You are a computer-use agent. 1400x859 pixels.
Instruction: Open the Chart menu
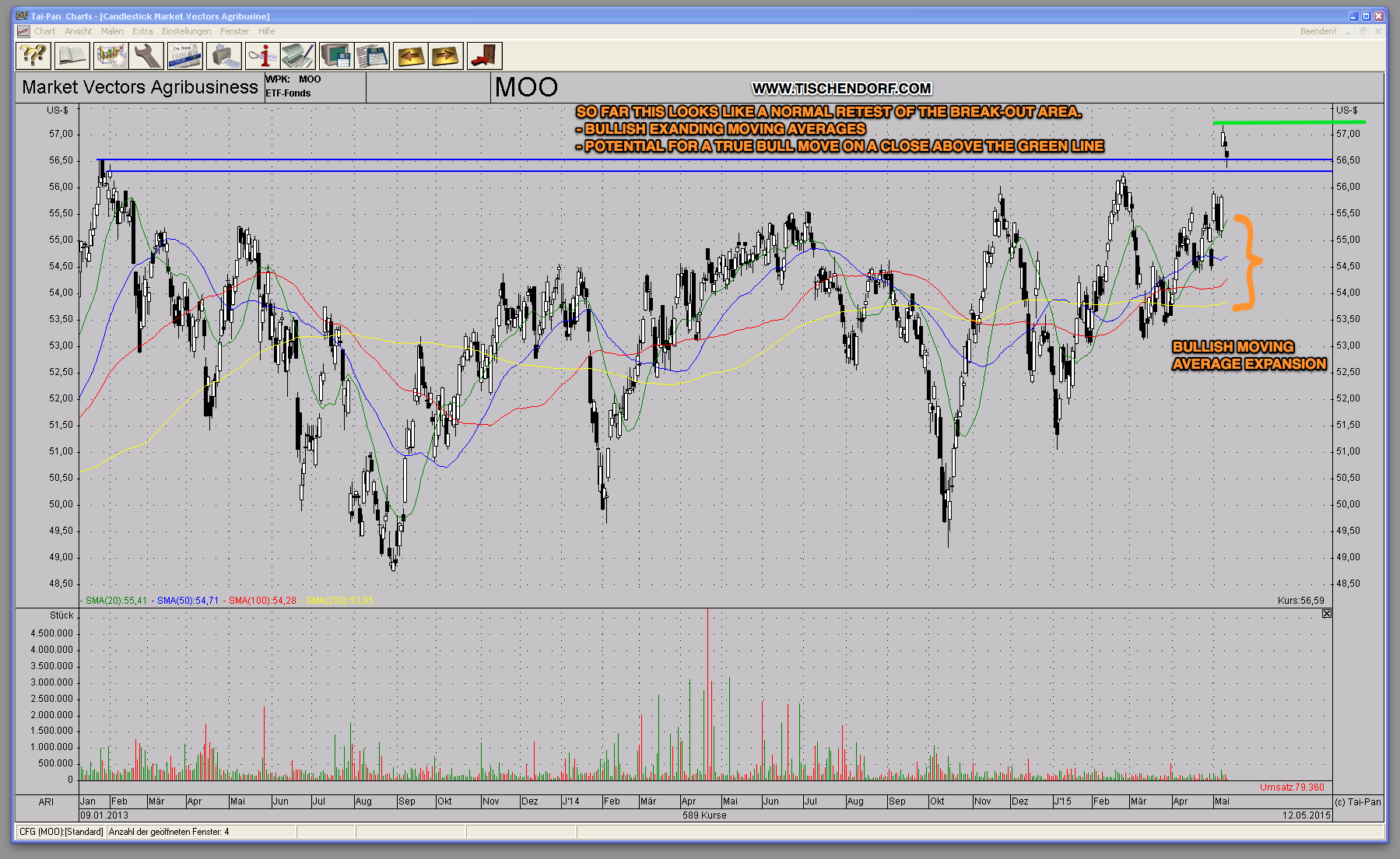[44, 31]
